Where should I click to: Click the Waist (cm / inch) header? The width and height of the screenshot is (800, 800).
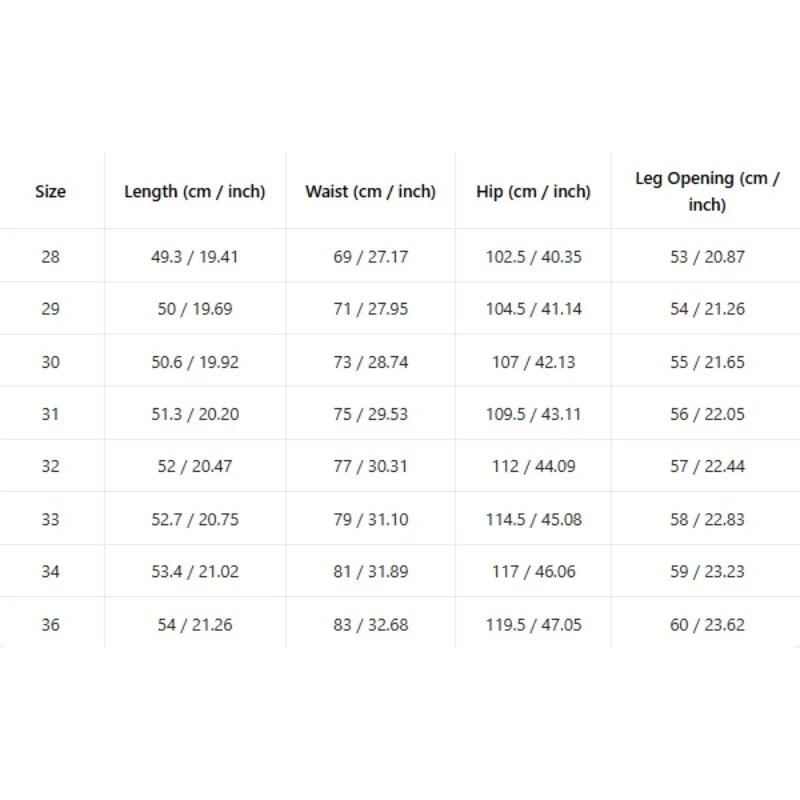(370, 191)
